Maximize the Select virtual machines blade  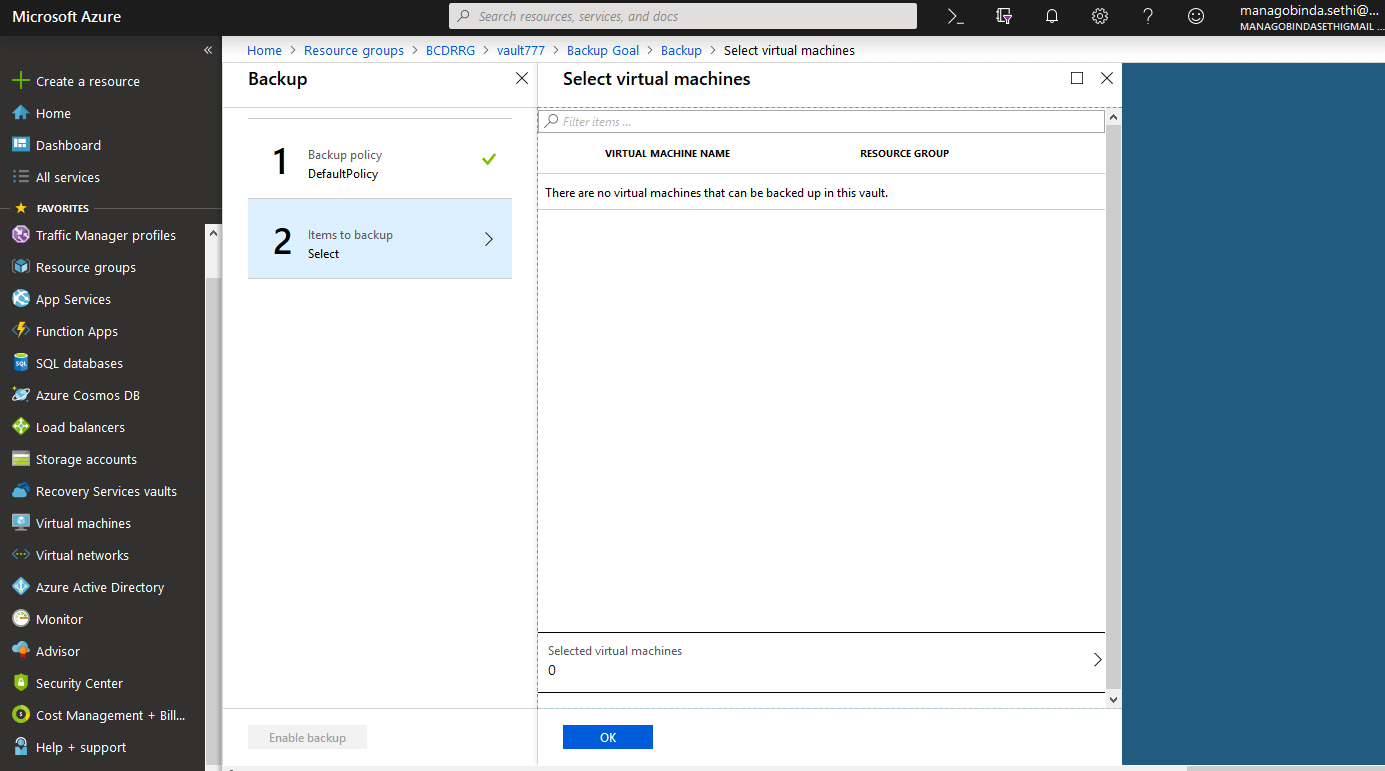pyautogui.click(x=1077, y=78)
